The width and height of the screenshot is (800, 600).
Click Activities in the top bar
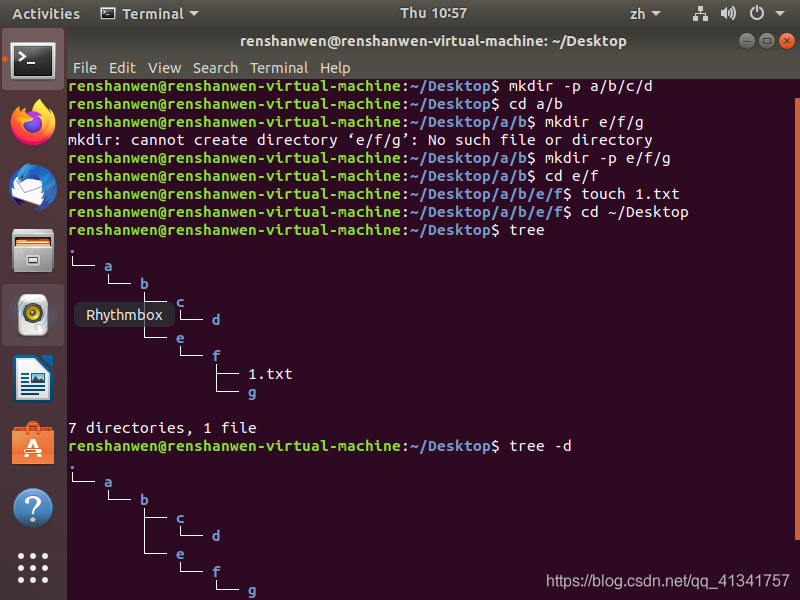pyautogui.click(x=46, y=14)
